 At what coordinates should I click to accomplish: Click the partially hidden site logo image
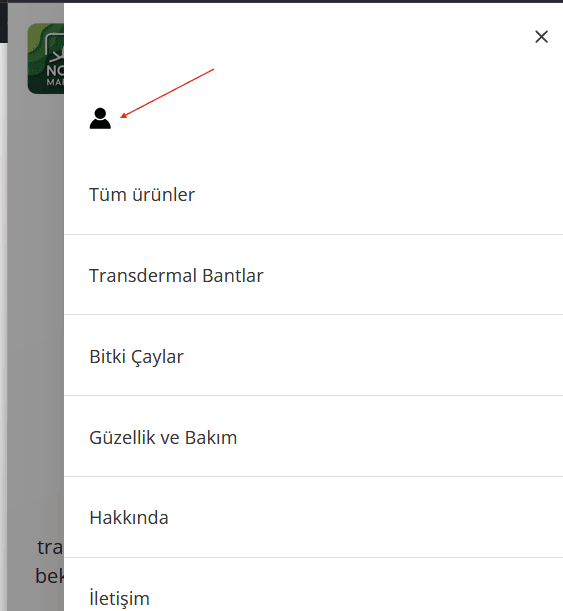[x=46, y=58]
